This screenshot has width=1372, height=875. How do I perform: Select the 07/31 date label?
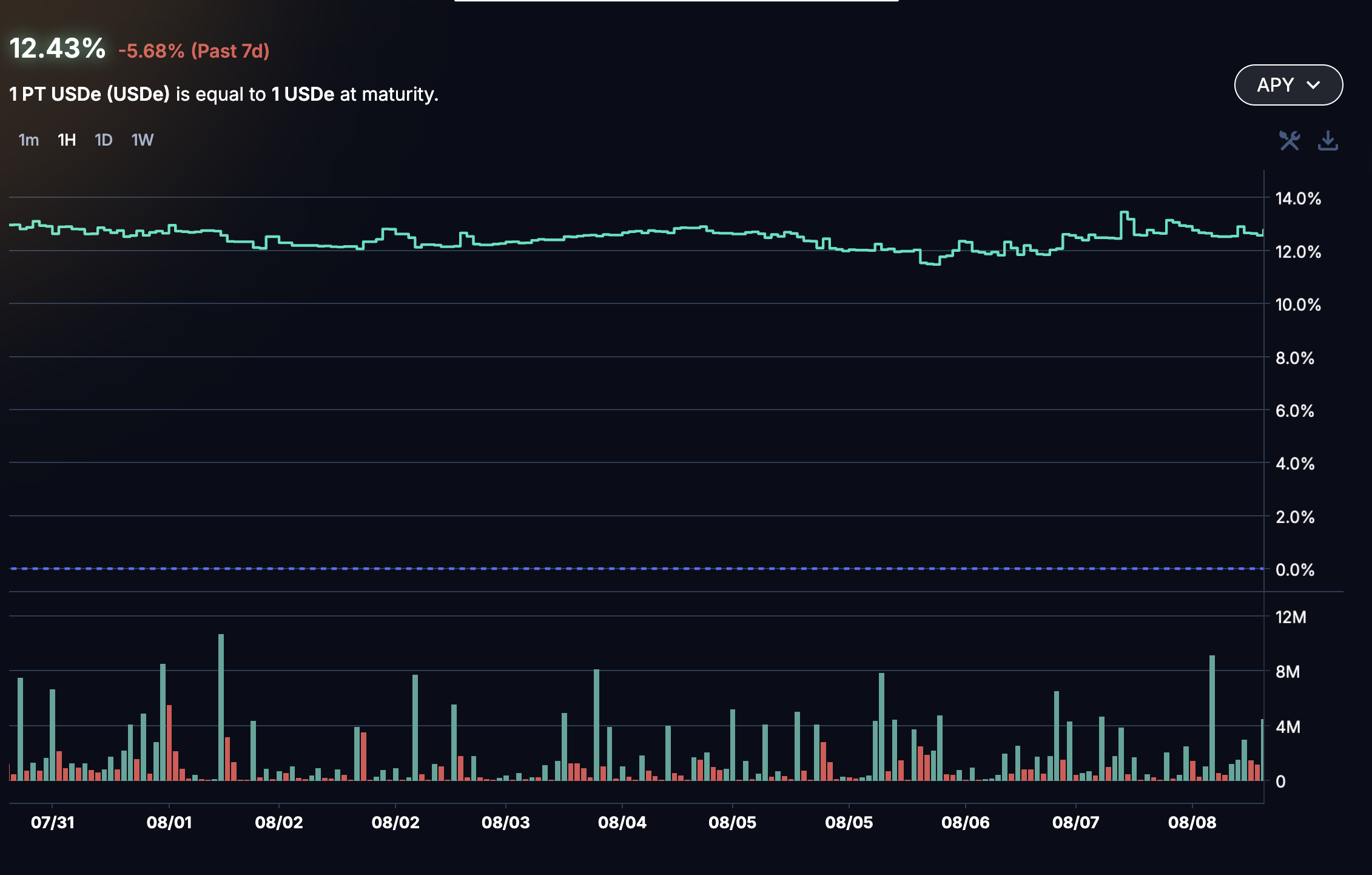[53, 822]
